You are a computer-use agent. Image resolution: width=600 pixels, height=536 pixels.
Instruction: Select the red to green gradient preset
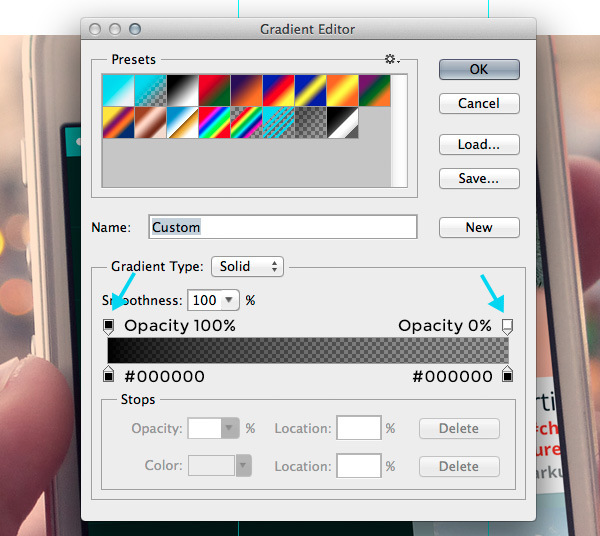[x=214, y=91]
